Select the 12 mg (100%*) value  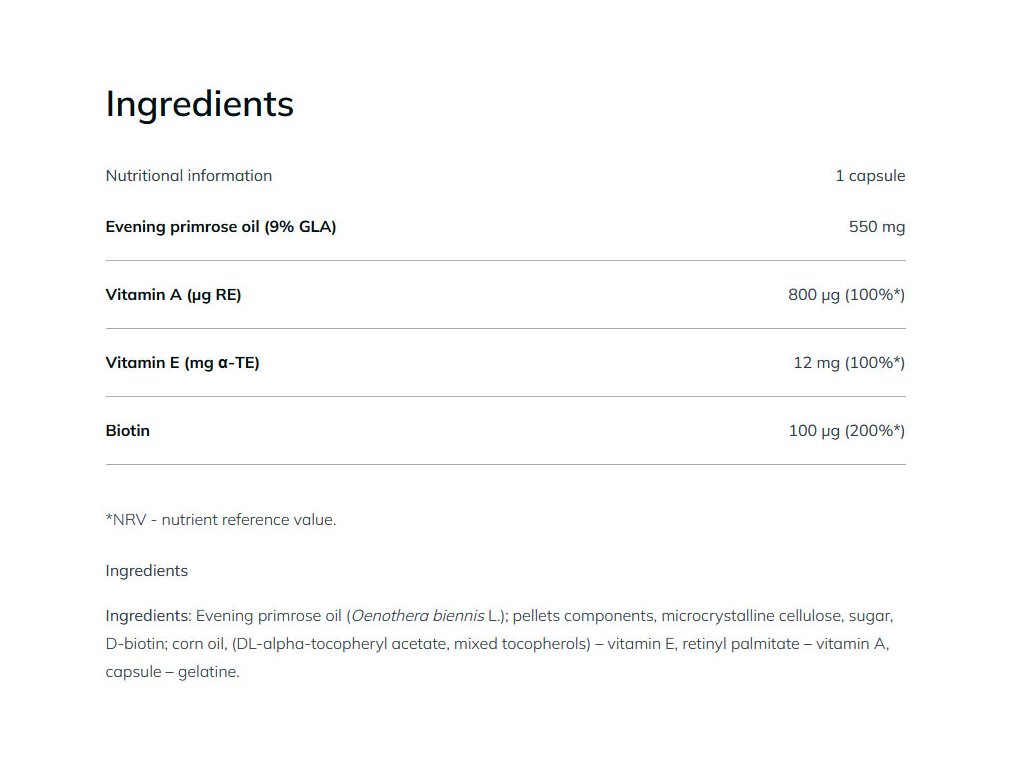point(849,363)
